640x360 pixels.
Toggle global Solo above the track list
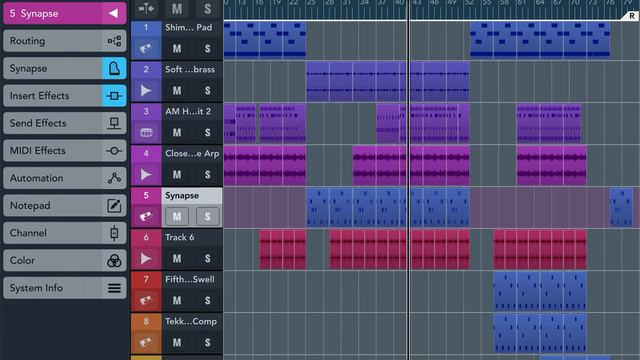click(x=207, y=9)
